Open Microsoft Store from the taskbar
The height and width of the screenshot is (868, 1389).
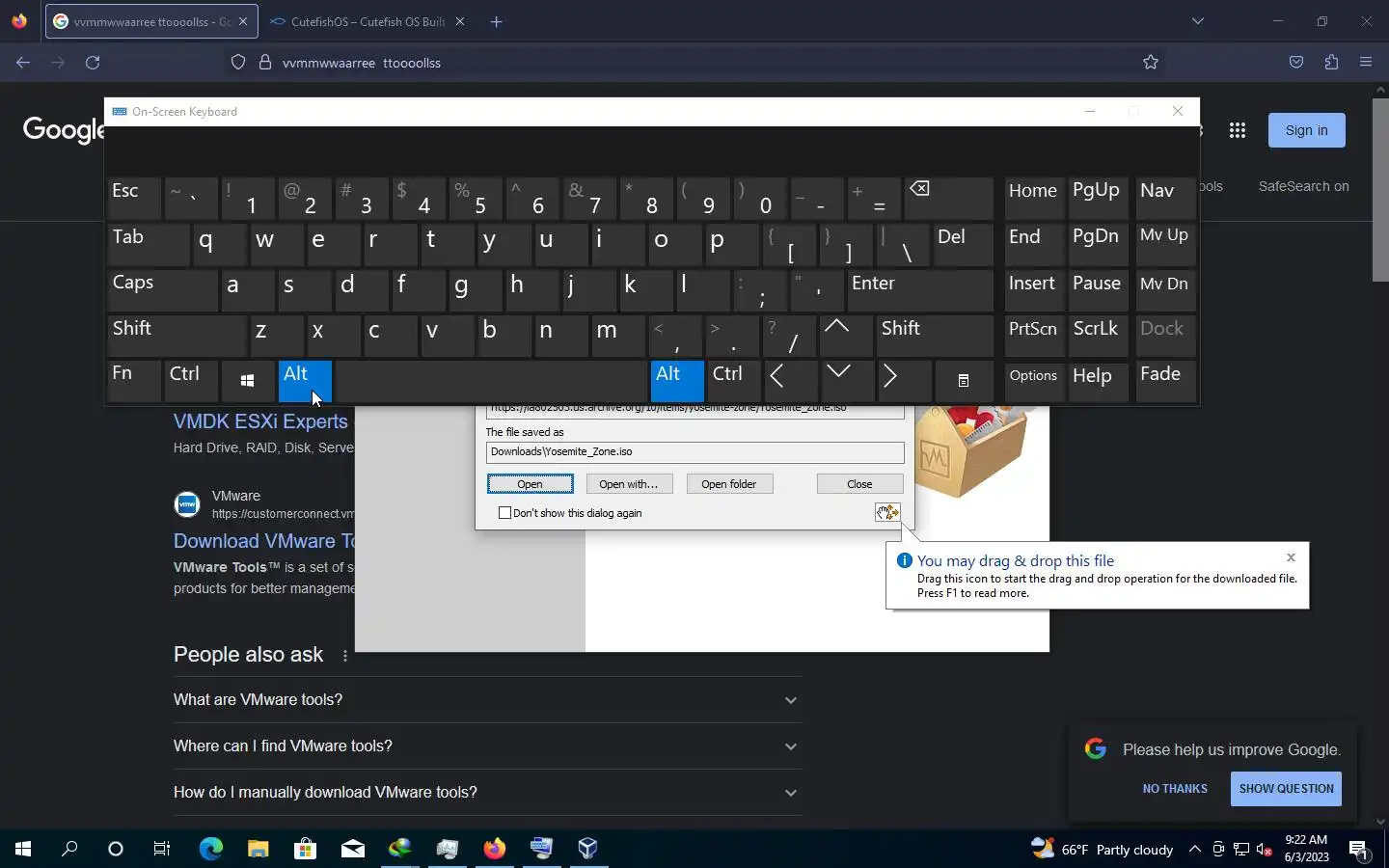[305, 849]
